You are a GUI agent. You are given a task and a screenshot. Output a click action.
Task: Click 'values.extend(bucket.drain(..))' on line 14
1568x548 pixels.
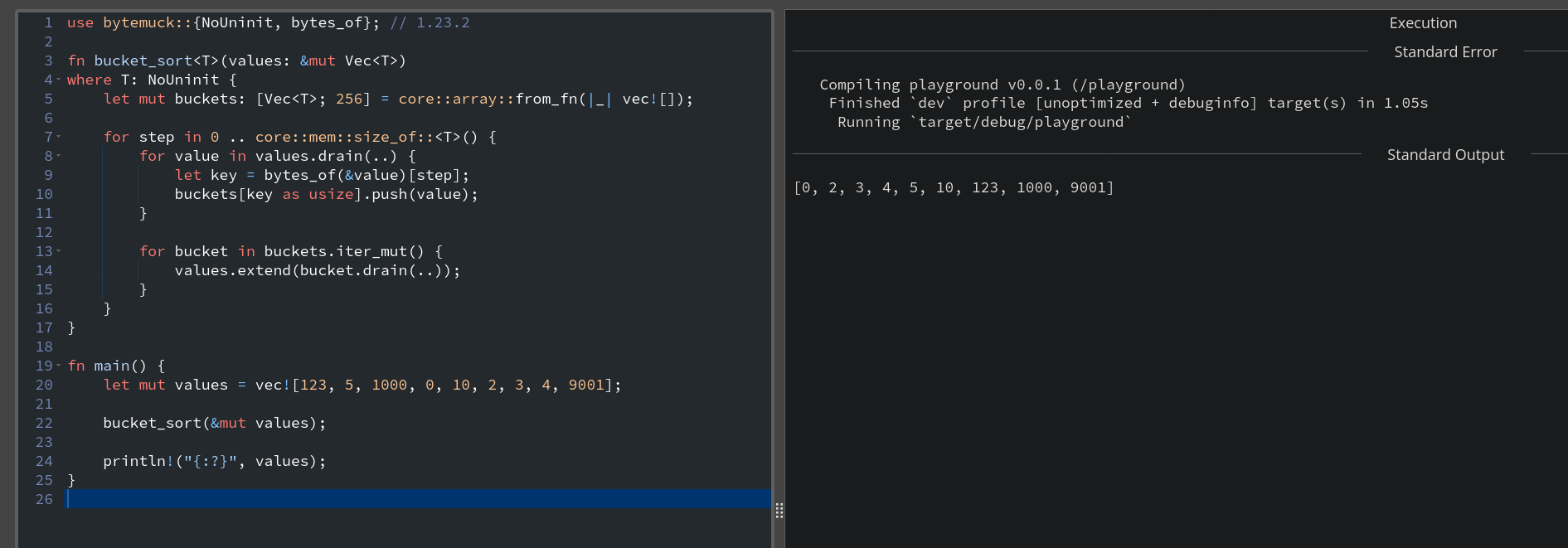tap(313, 270)
